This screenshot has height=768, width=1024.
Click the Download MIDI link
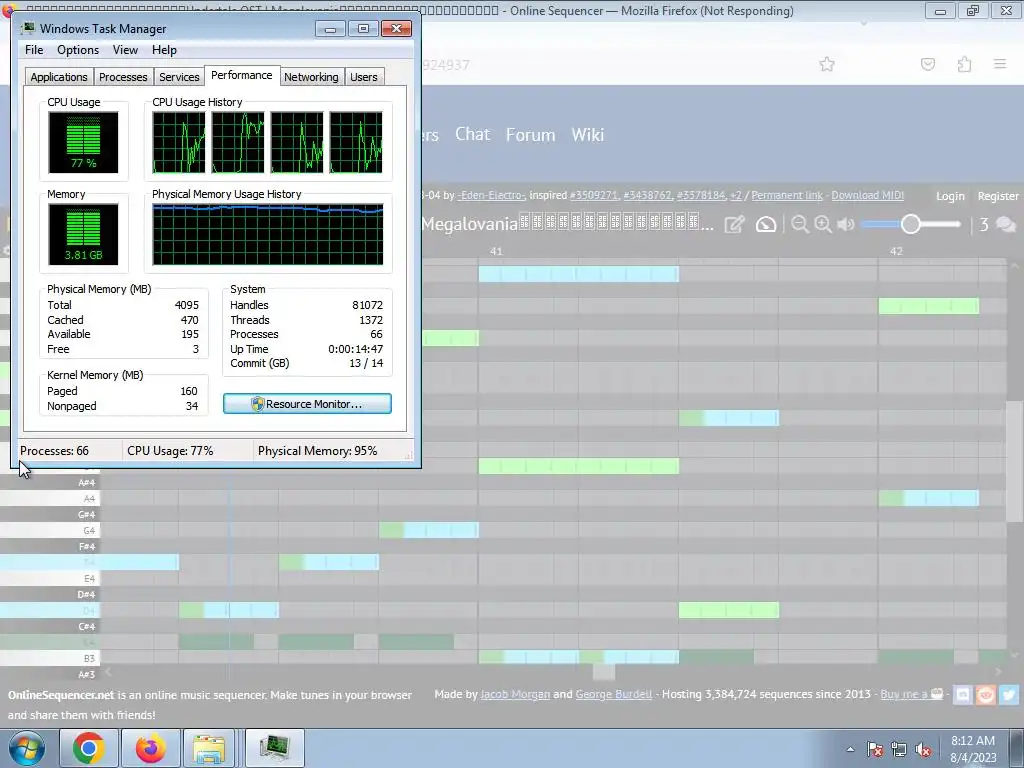click(x=867, y=195)
